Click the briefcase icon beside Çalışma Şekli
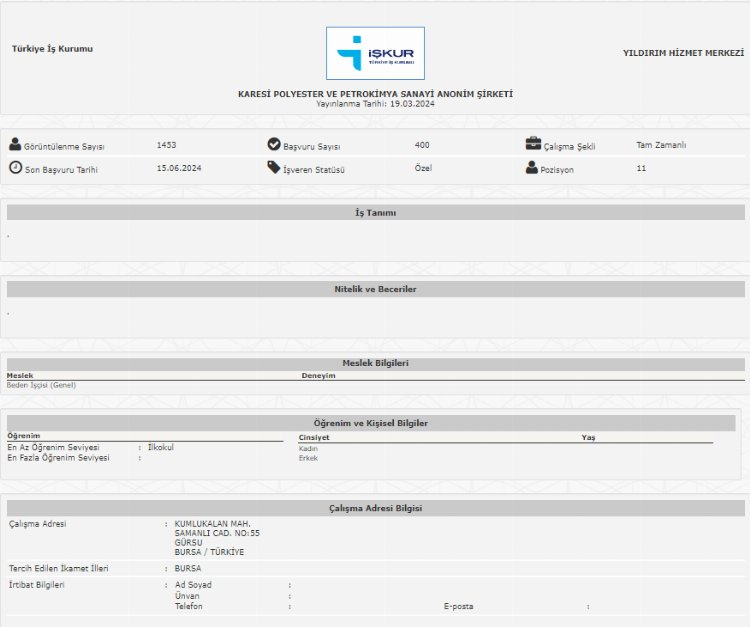Screen dimensions: 750x627 click(533, 144)
